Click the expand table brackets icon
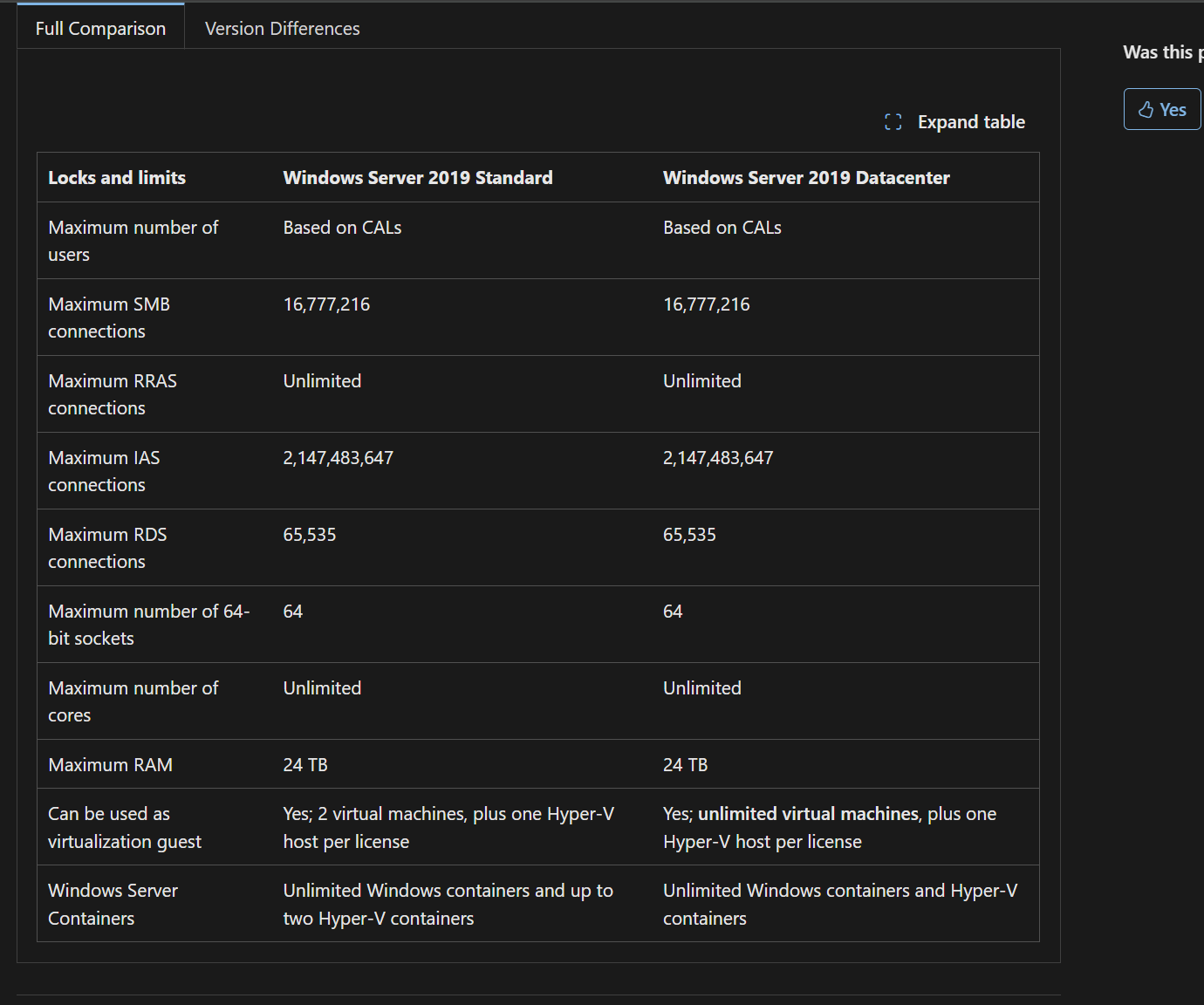 click(893, 122)
